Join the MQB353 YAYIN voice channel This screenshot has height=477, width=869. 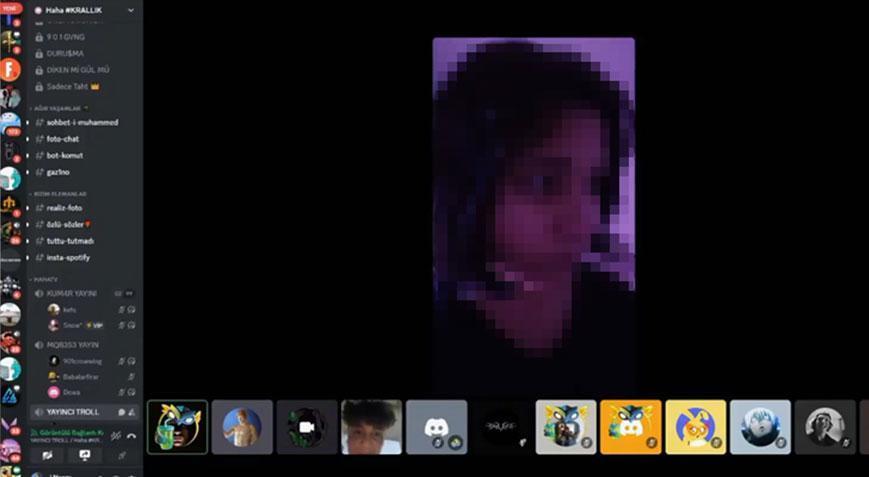tap(71, 344)
